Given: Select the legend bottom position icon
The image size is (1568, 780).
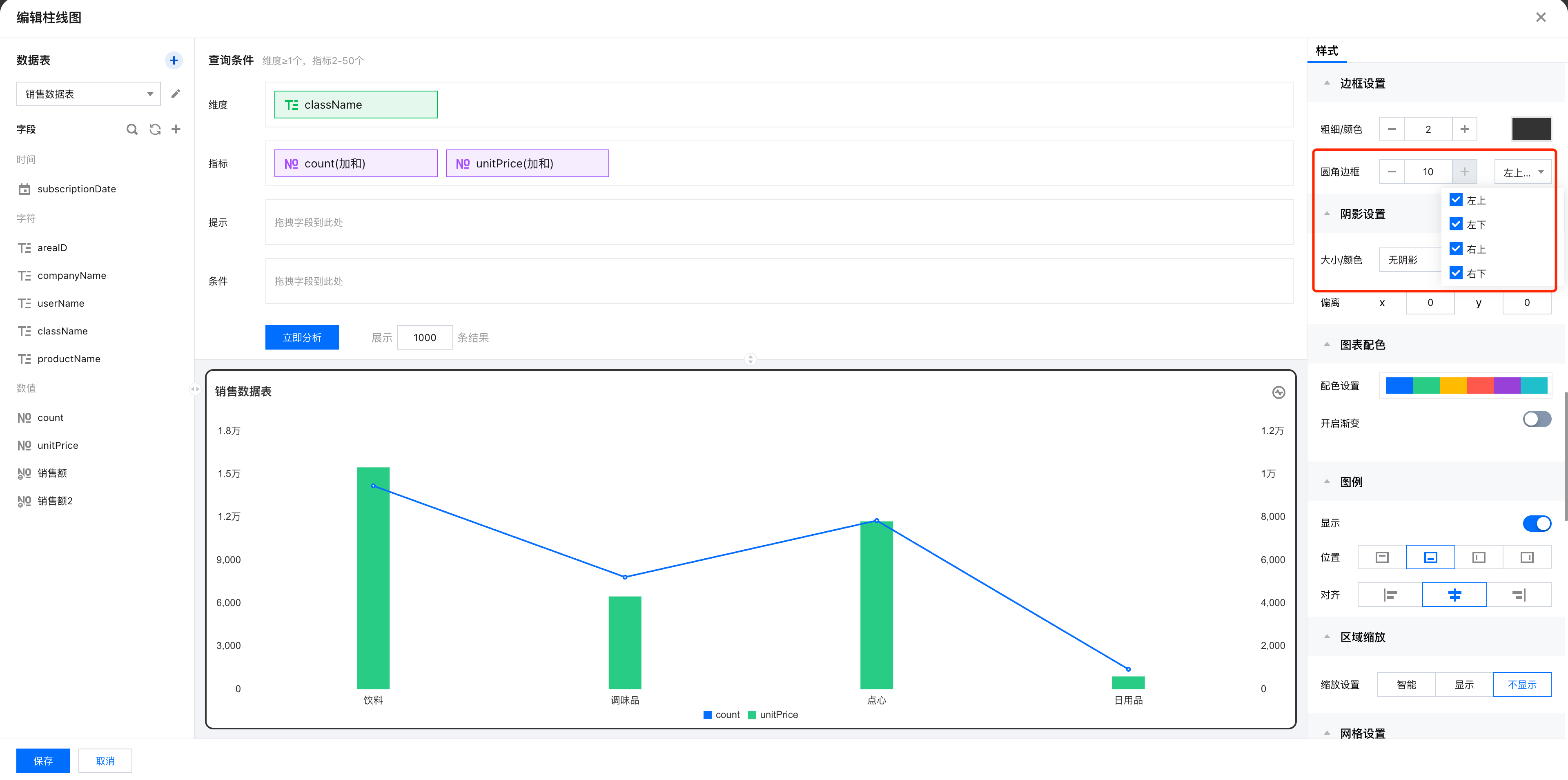Looking at the screenshot, I should (1430, 558).
